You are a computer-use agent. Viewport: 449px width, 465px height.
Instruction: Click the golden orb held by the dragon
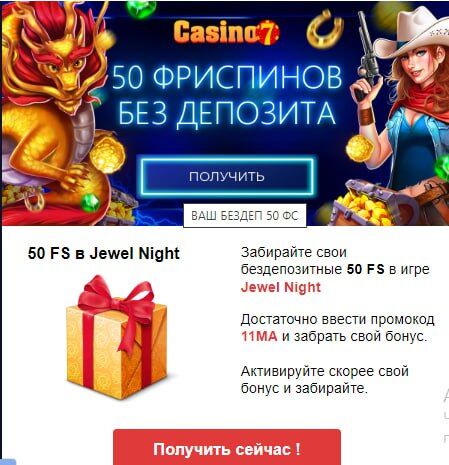[107, 155]
